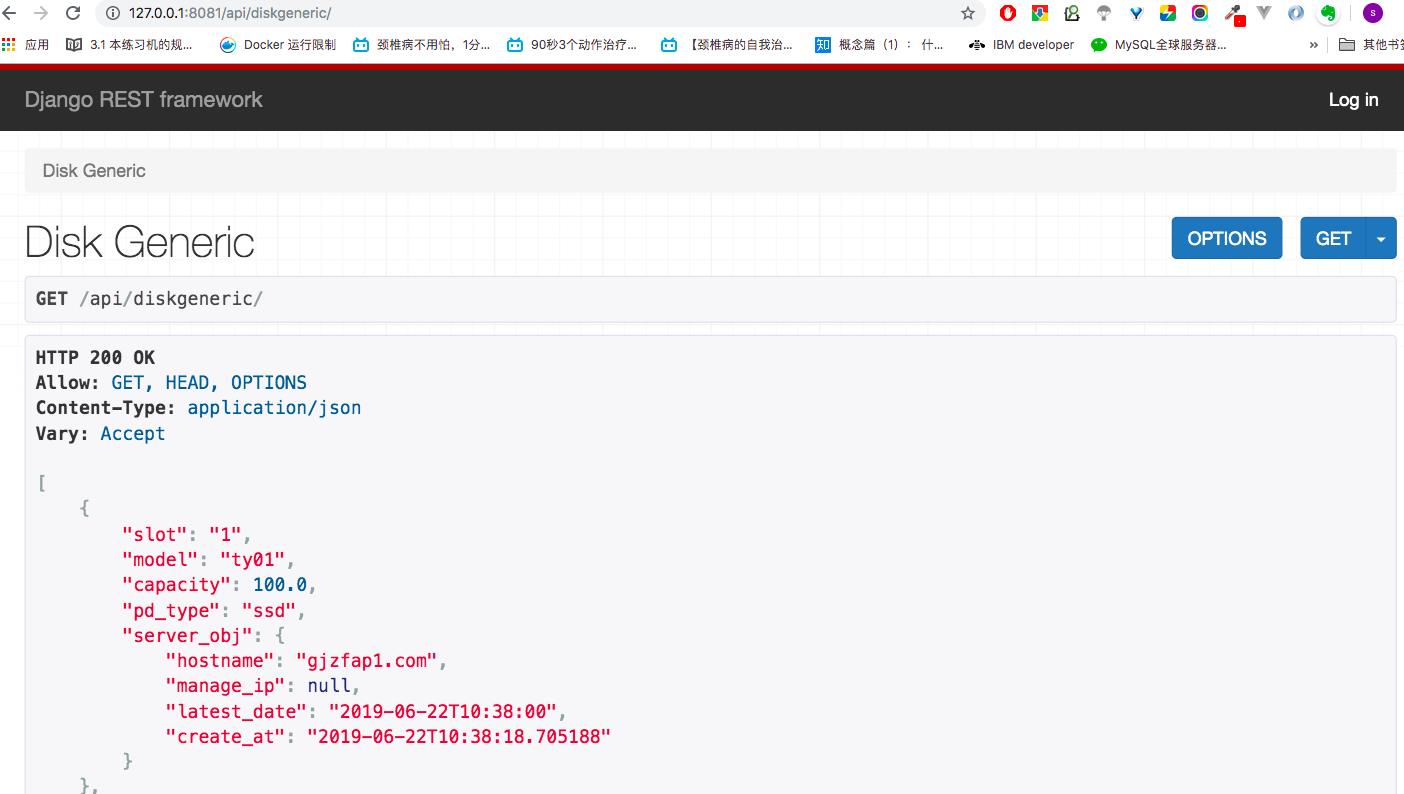The width and height of the screenshot is (1404, 794).
Task: Open the '90秒3个动作治疗' bookmark
Action: point(572,45)
